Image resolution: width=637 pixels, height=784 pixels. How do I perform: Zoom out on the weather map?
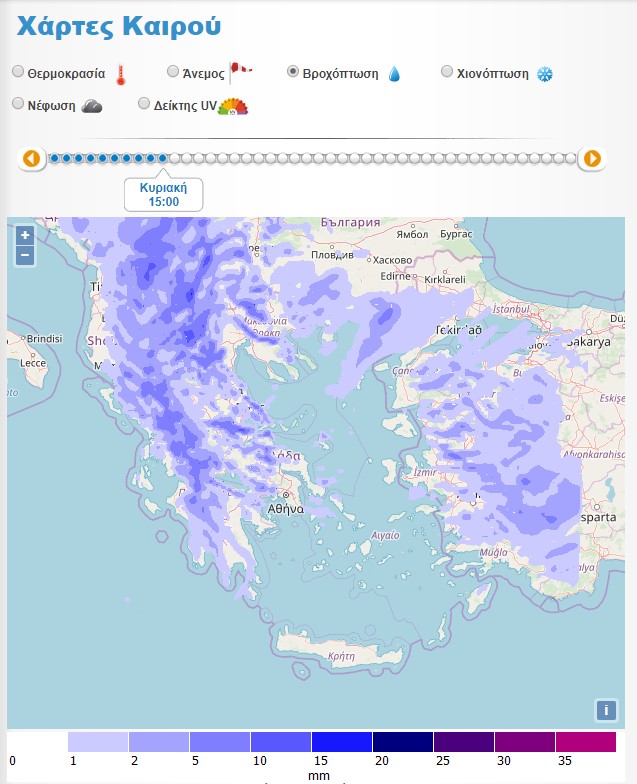[25, 256]
